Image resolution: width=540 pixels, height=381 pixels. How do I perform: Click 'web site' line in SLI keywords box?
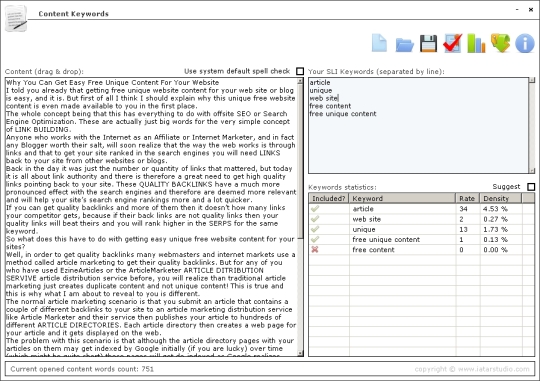coord(324,98)
